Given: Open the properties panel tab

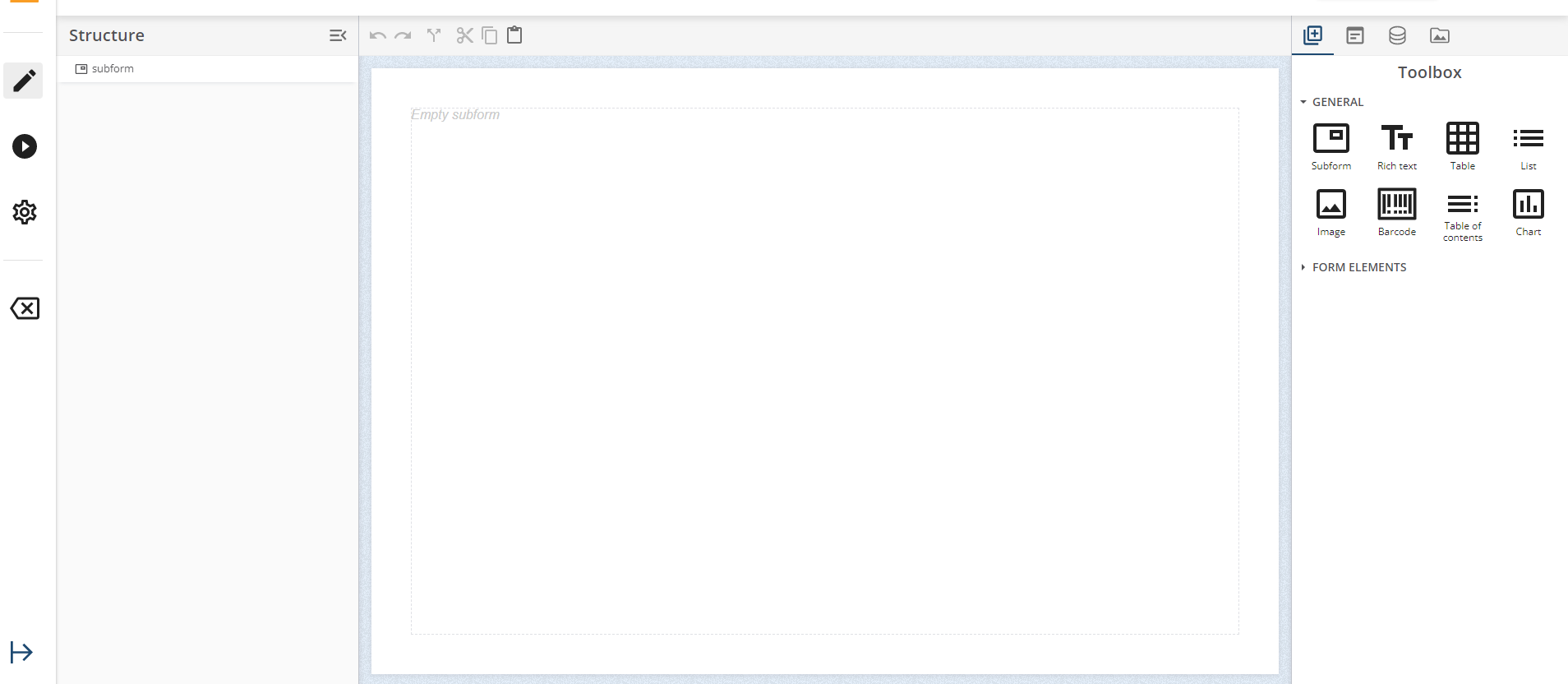Looking at the screenshot, I should coord(1355,35).
